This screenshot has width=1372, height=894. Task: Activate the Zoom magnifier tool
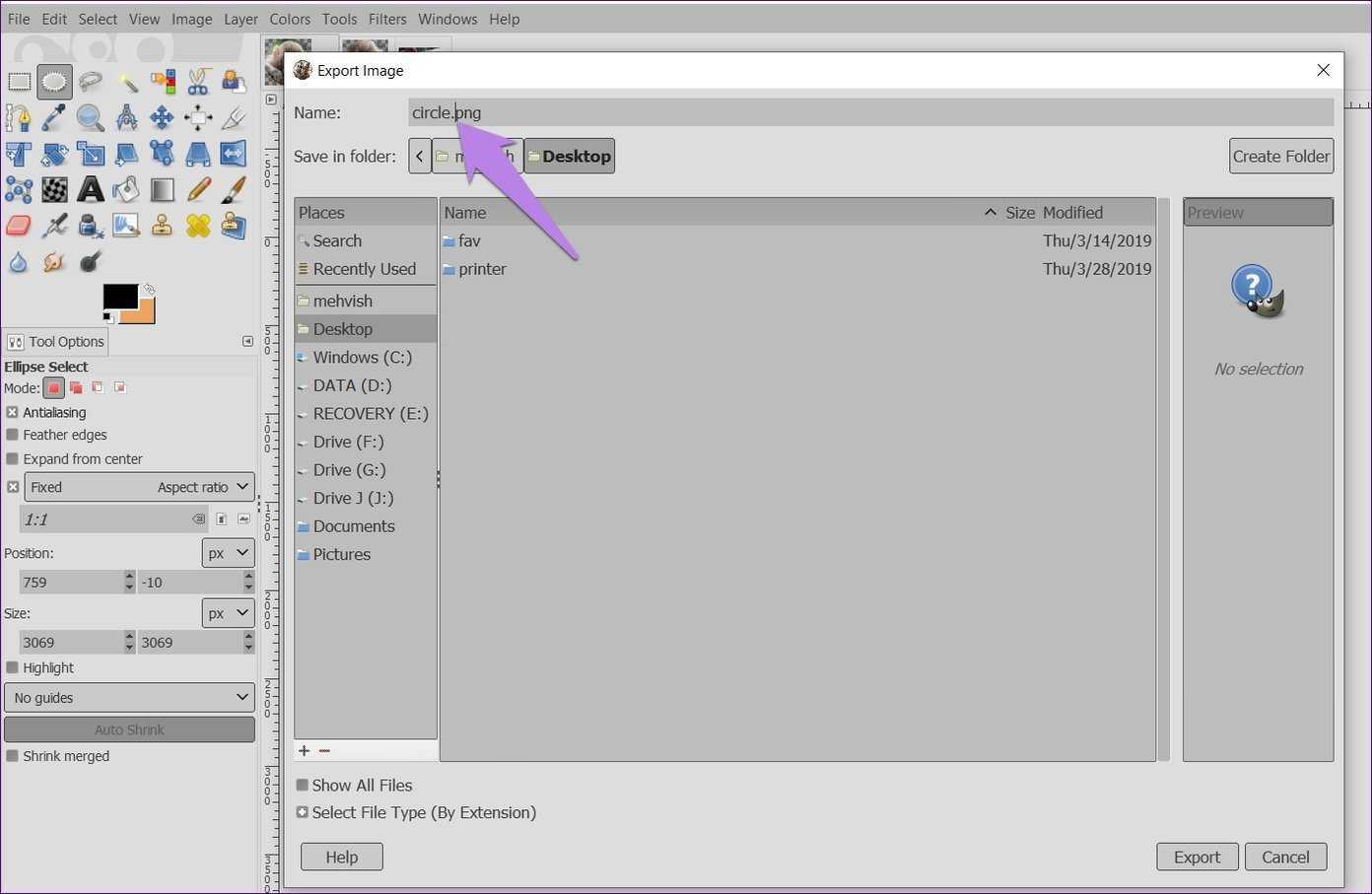pyautogui.click(x=91, y=118)
